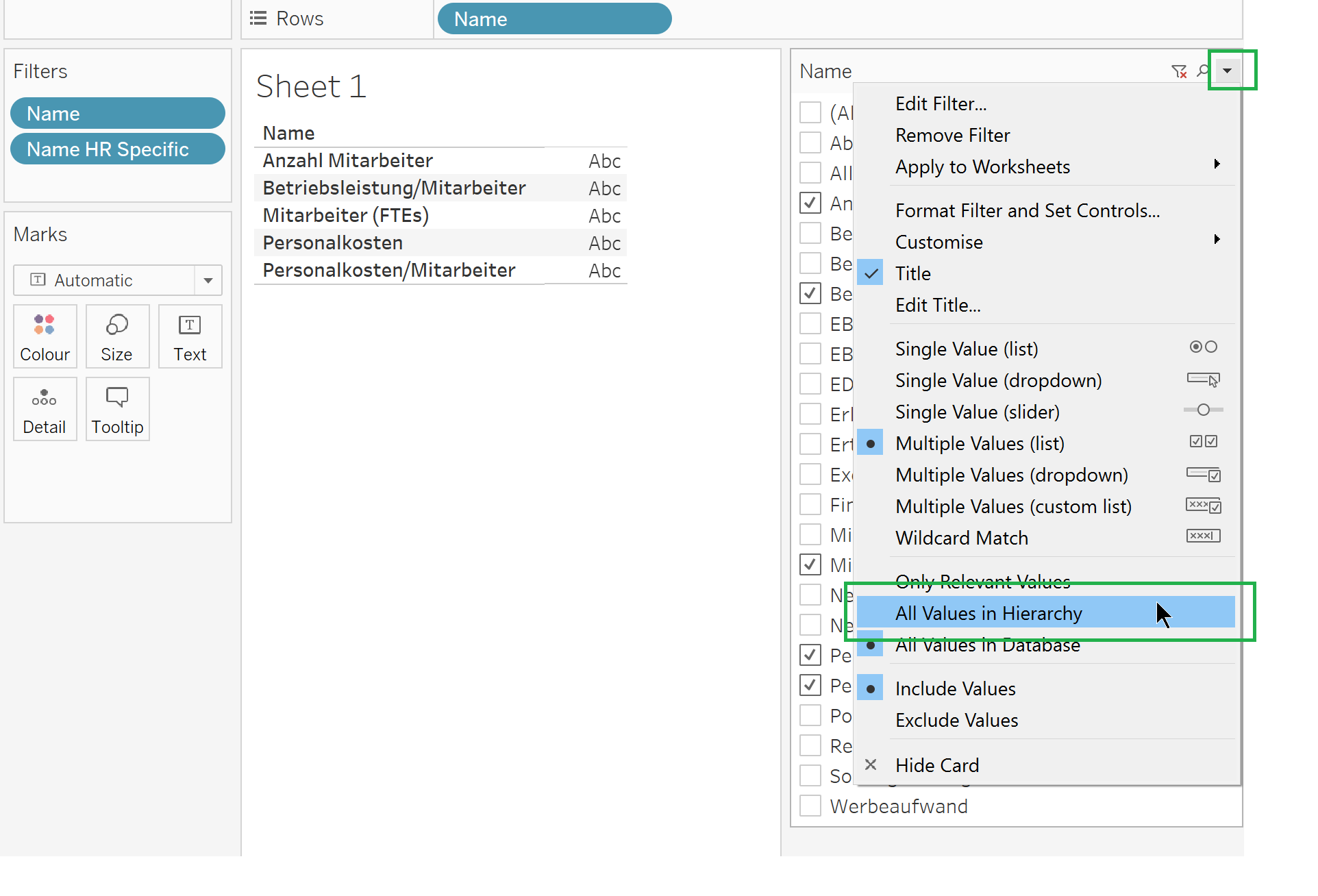Select Multiple Values (list) radio option

[980, 443]
